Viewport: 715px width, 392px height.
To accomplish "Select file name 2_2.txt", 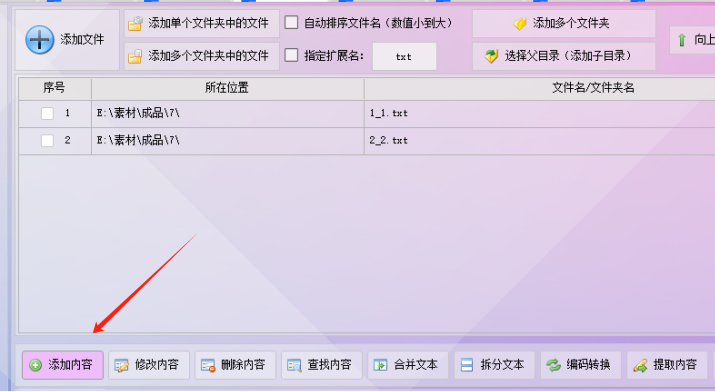I will tap(389, 140).
